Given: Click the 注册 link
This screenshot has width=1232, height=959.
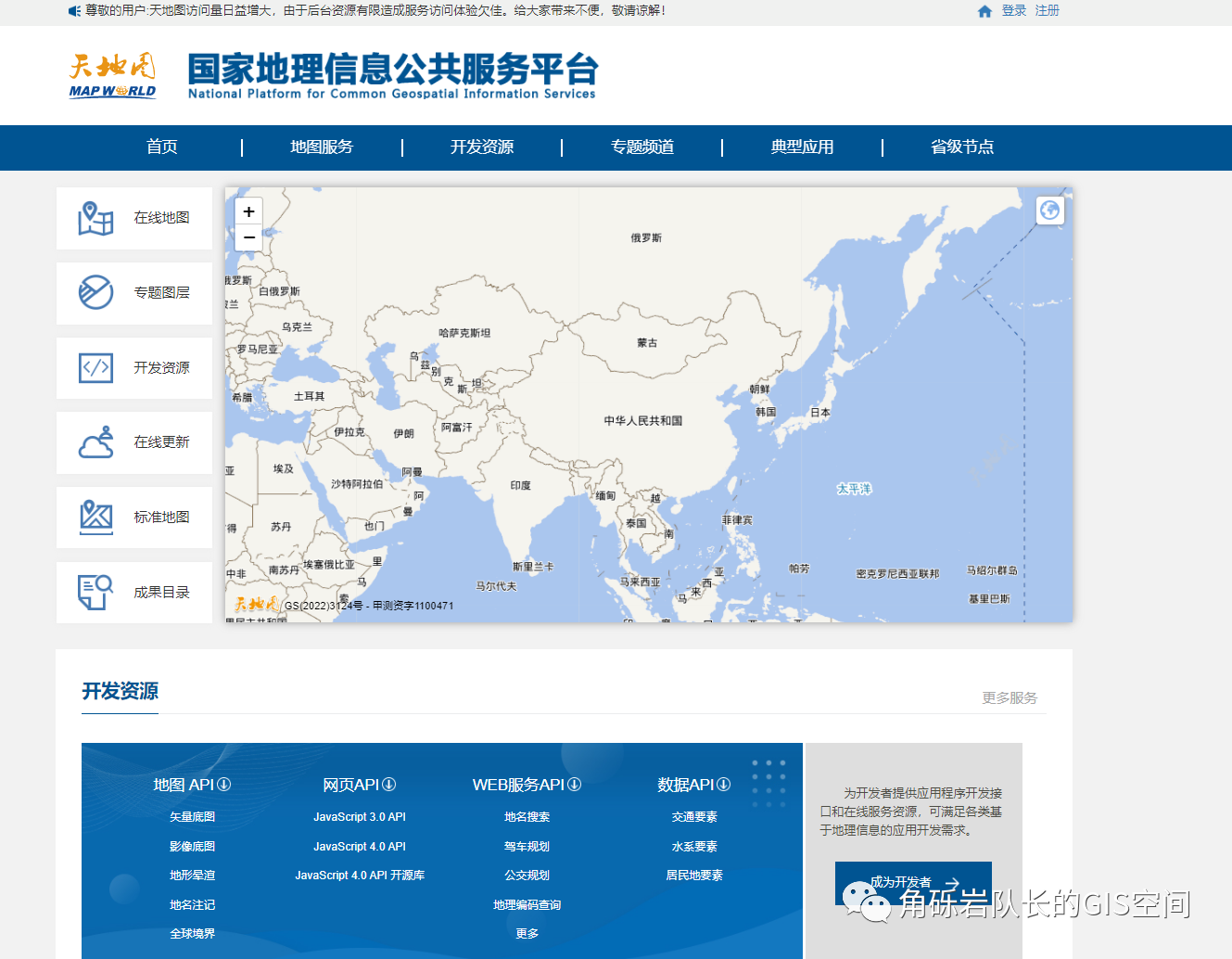Looking at the screenshot, I should pos(1048,11).
